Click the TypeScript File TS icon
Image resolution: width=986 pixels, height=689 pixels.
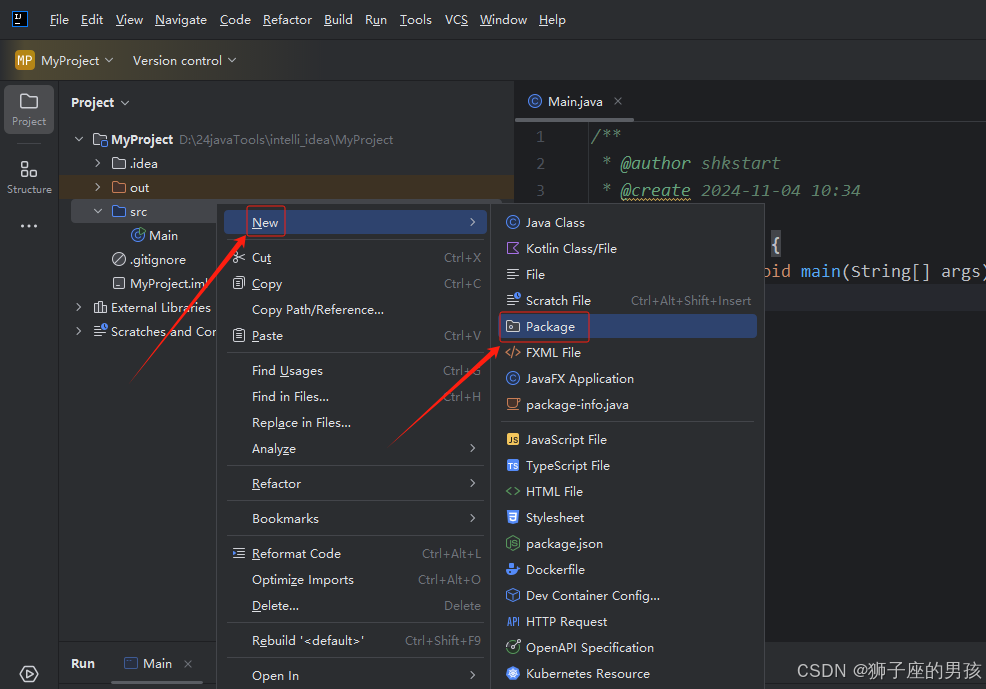513,465
